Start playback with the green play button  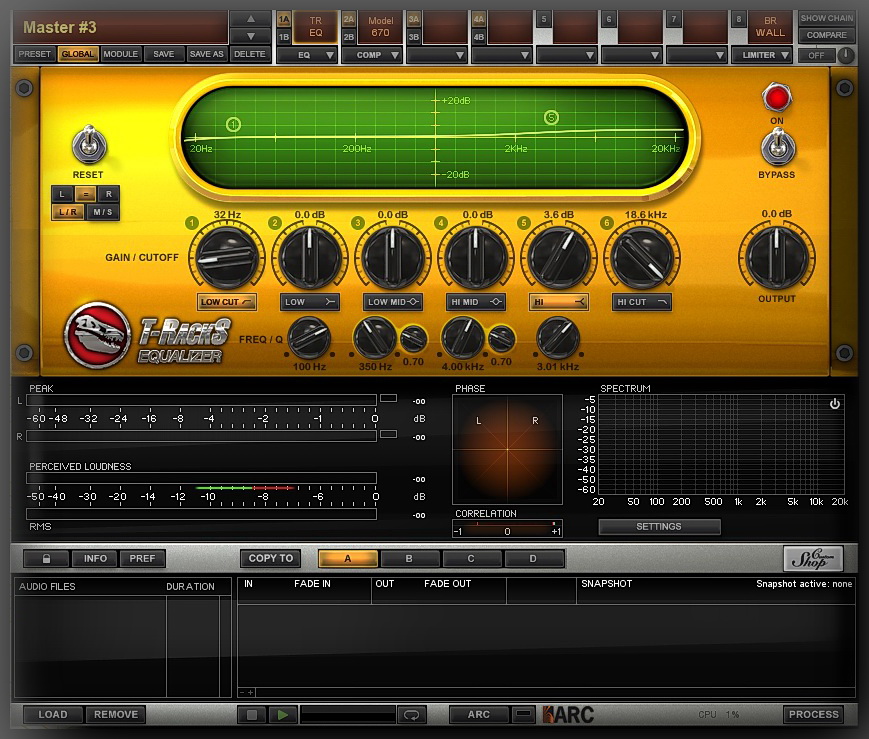tap(283, 715)
